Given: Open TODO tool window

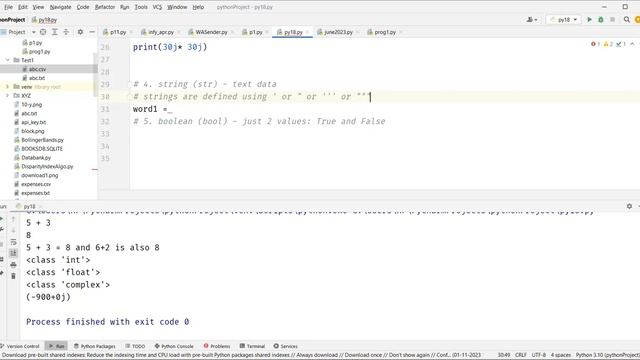Looking at the screenshot, I should point(135,346).
